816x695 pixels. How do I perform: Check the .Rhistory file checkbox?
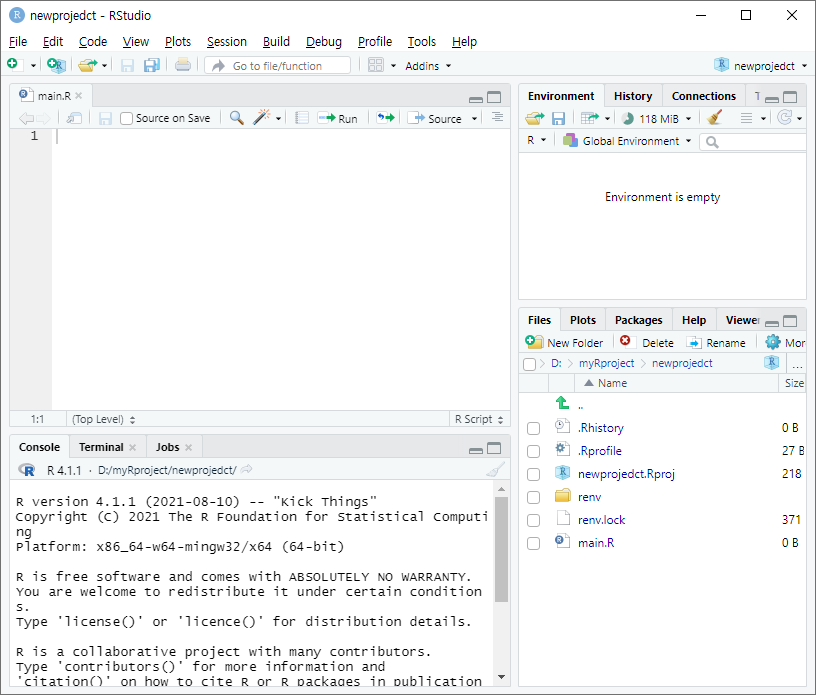[x=533, y=428]
